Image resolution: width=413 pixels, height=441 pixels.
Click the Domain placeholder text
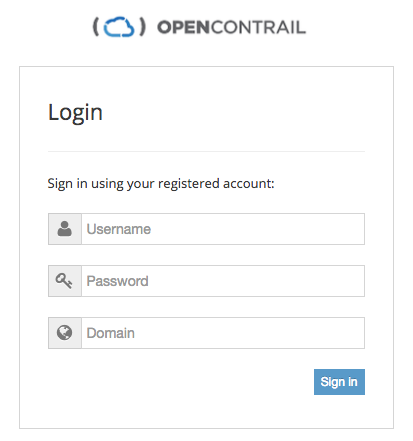click(111, 333)
